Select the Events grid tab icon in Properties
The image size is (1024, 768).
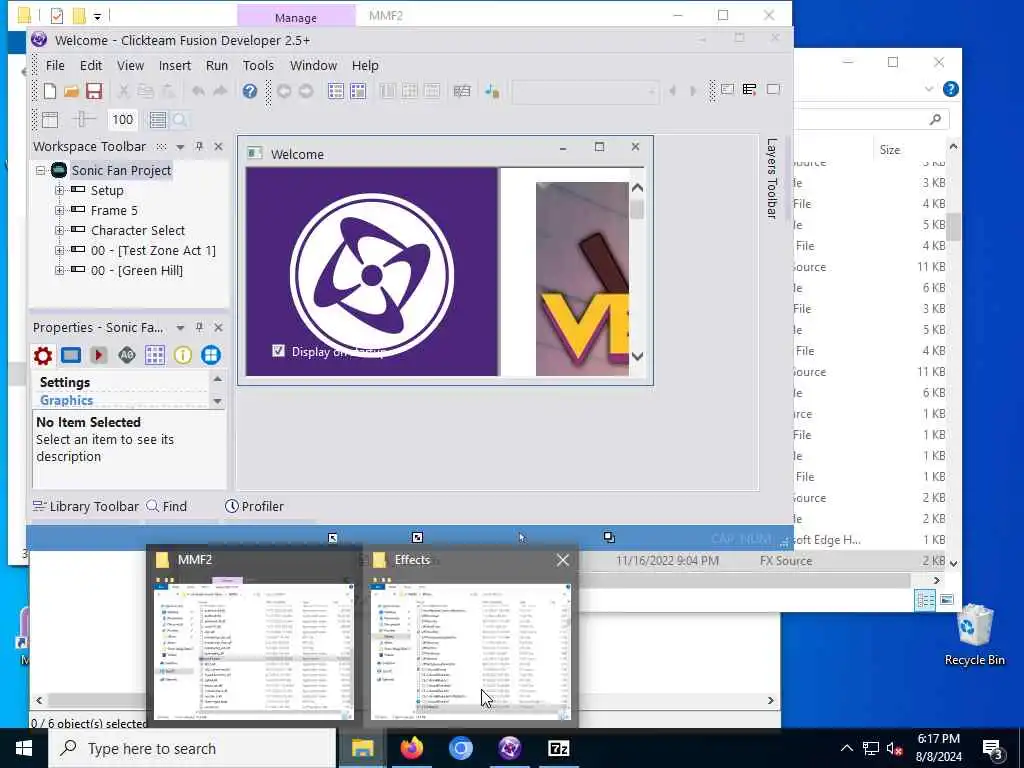tap(155, 355)
